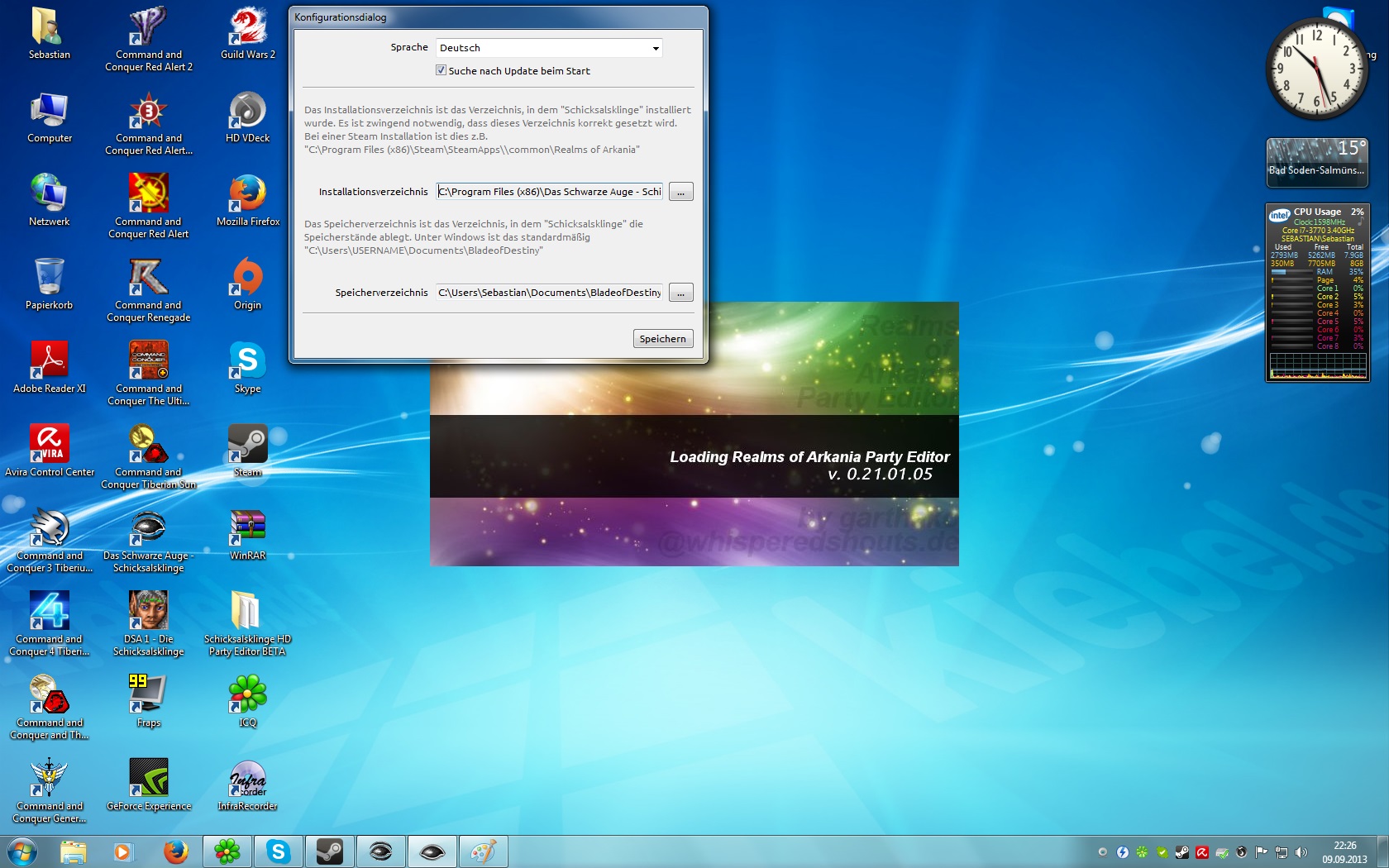This screenshot has height=868, width=1389.
Task: Select the GeForce Experience icon
Action: click(149, 786)
